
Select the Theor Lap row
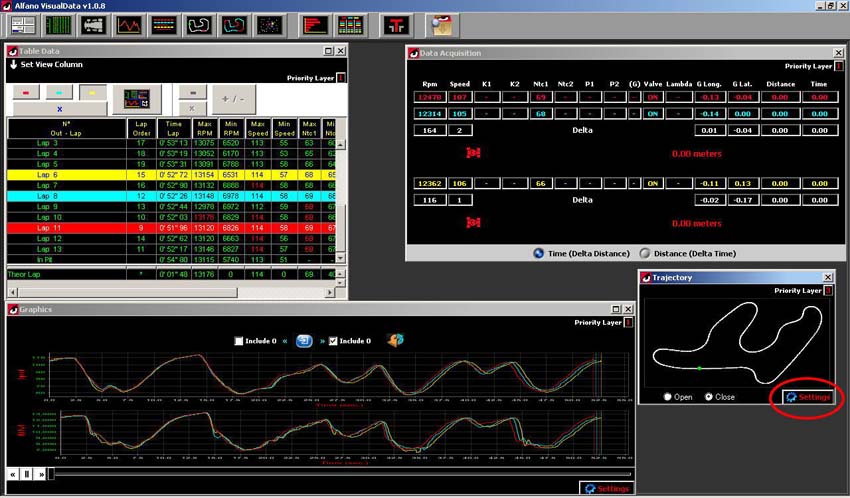pyautogui.click(x=171, y=274)
